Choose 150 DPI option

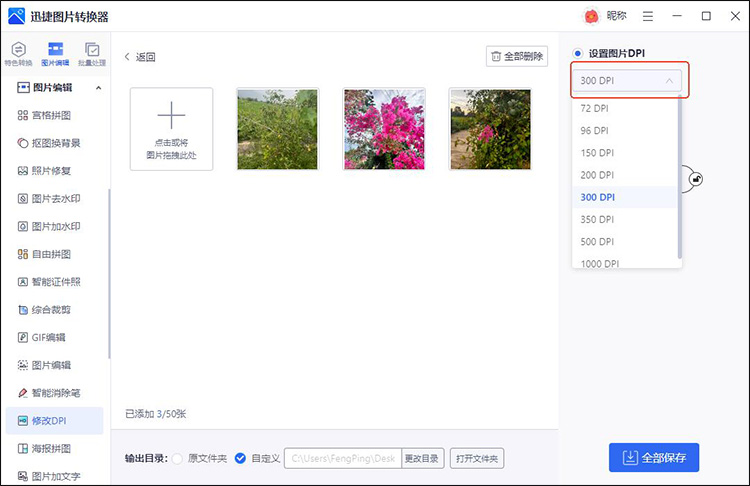pos(624,153)
